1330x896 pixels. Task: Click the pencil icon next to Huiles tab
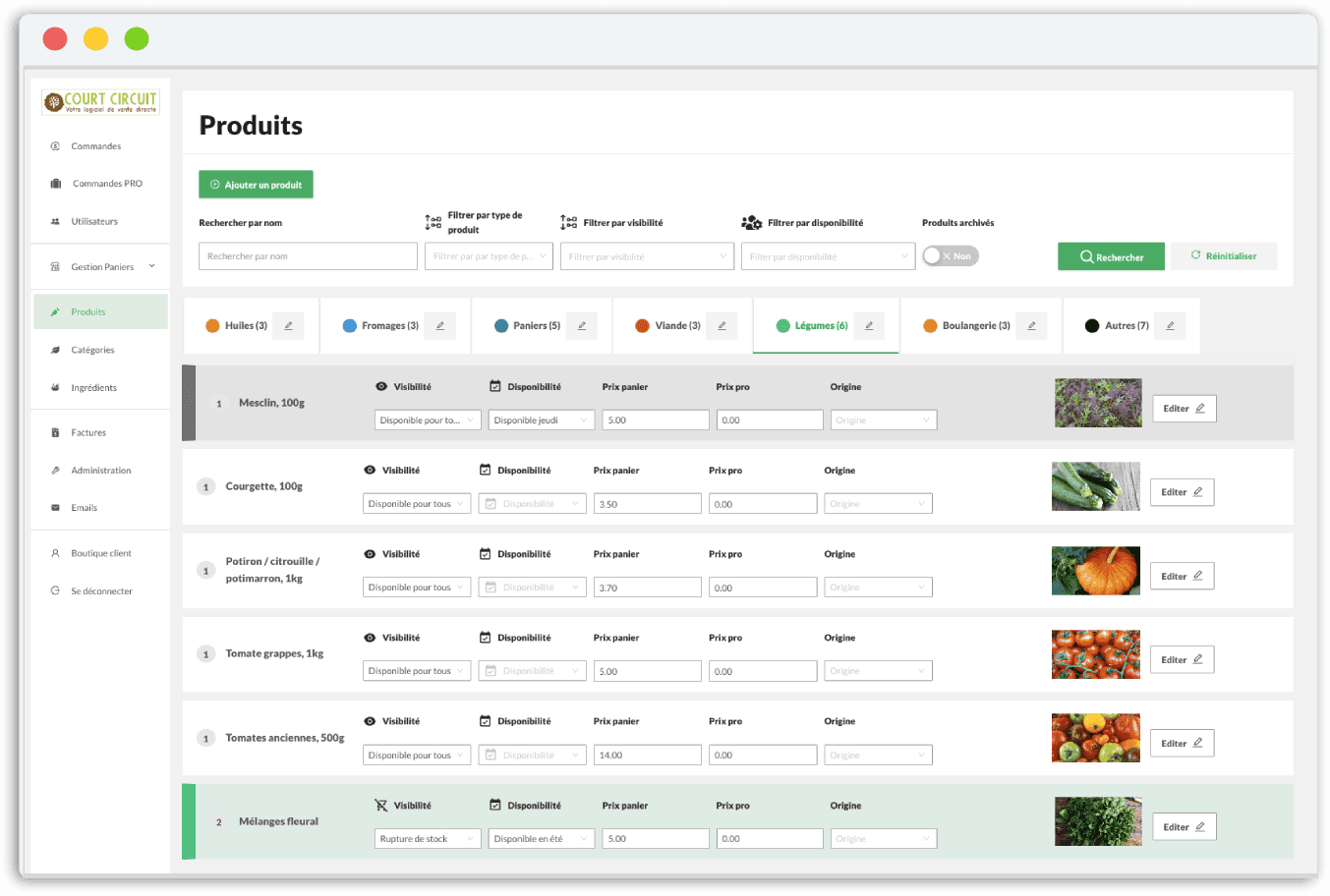point(288,326)
